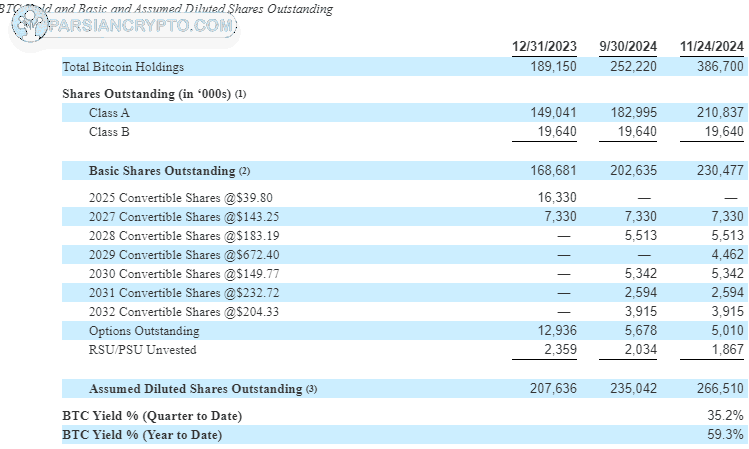Screen dimensions: 749x449
Task: Click the 2025 Convertible Shares @$39.80 label
Action: (x=181, y=198)
